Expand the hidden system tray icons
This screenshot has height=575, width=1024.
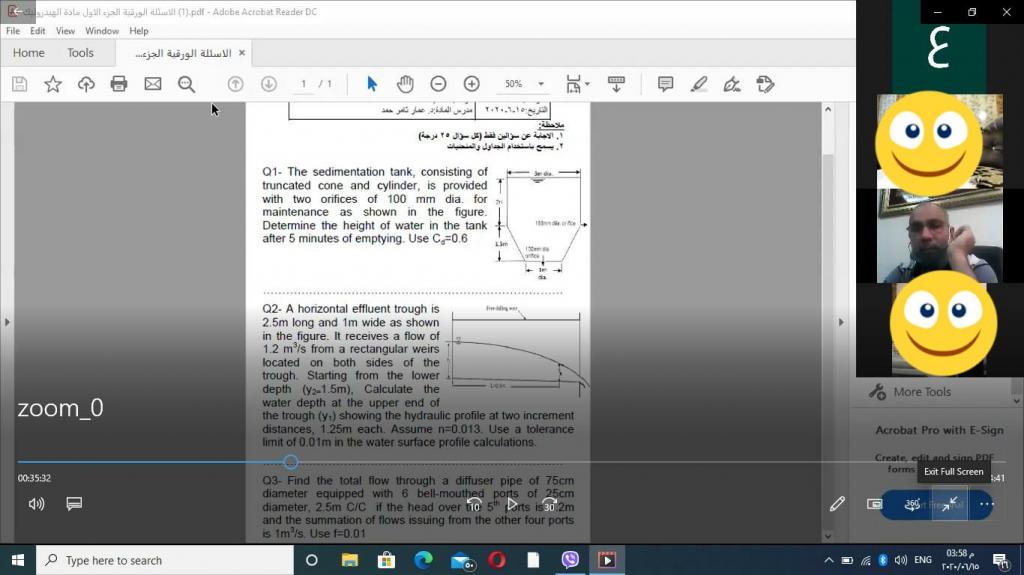click(828, 560)
